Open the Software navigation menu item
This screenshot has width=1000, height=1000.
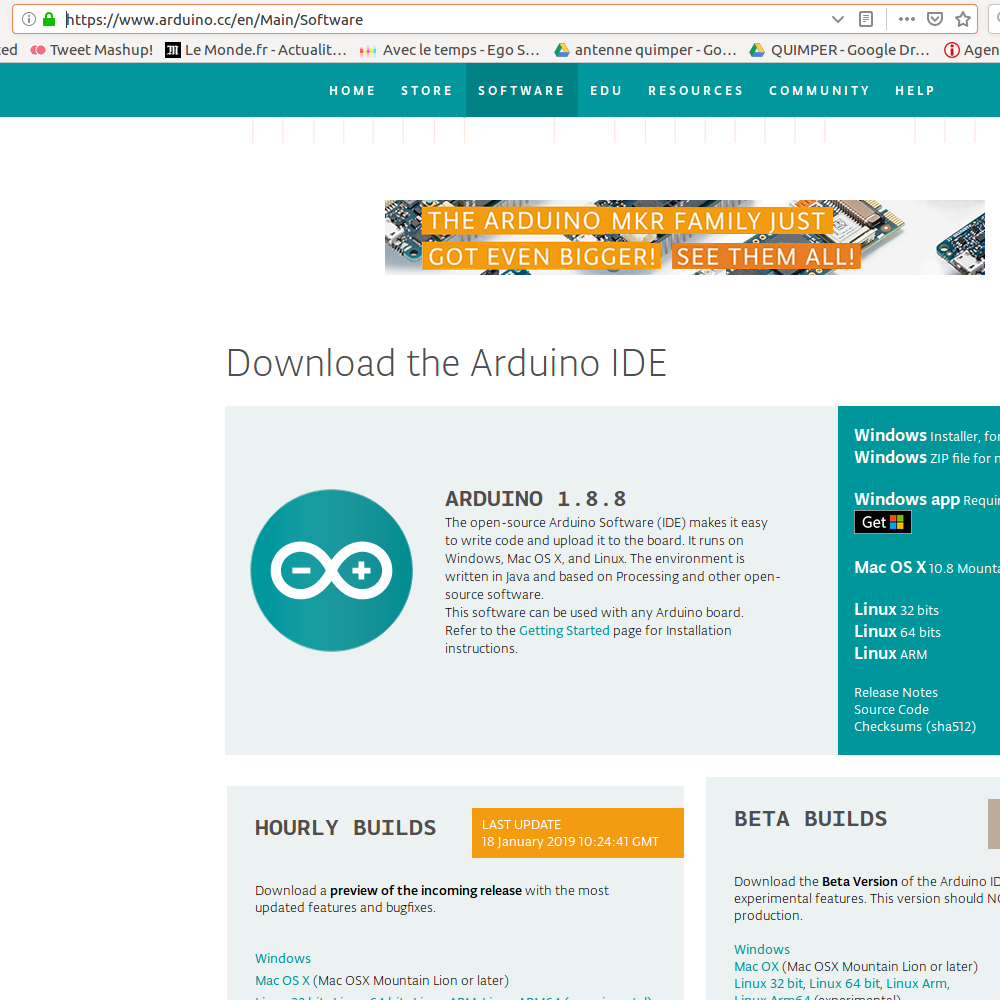tap(521, 90)
